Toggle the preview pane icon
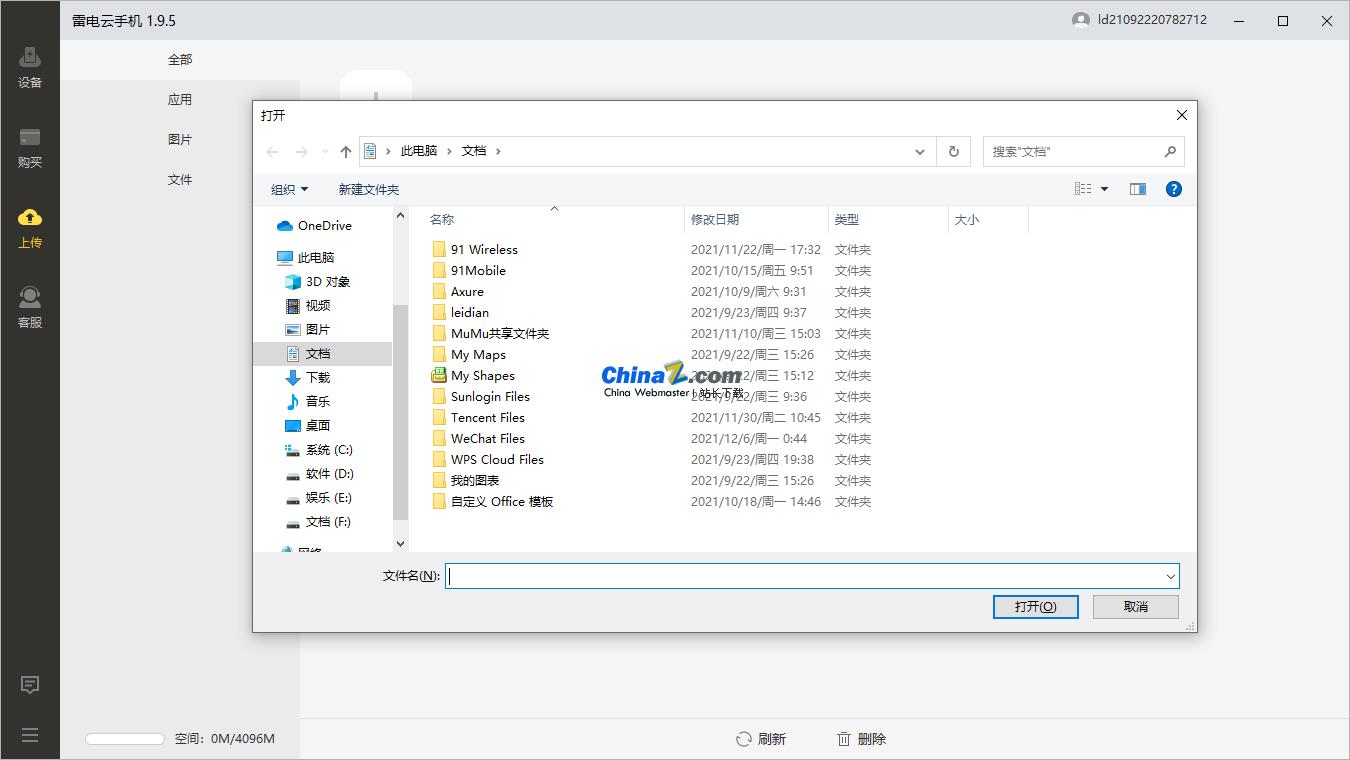 point(1138,189)
